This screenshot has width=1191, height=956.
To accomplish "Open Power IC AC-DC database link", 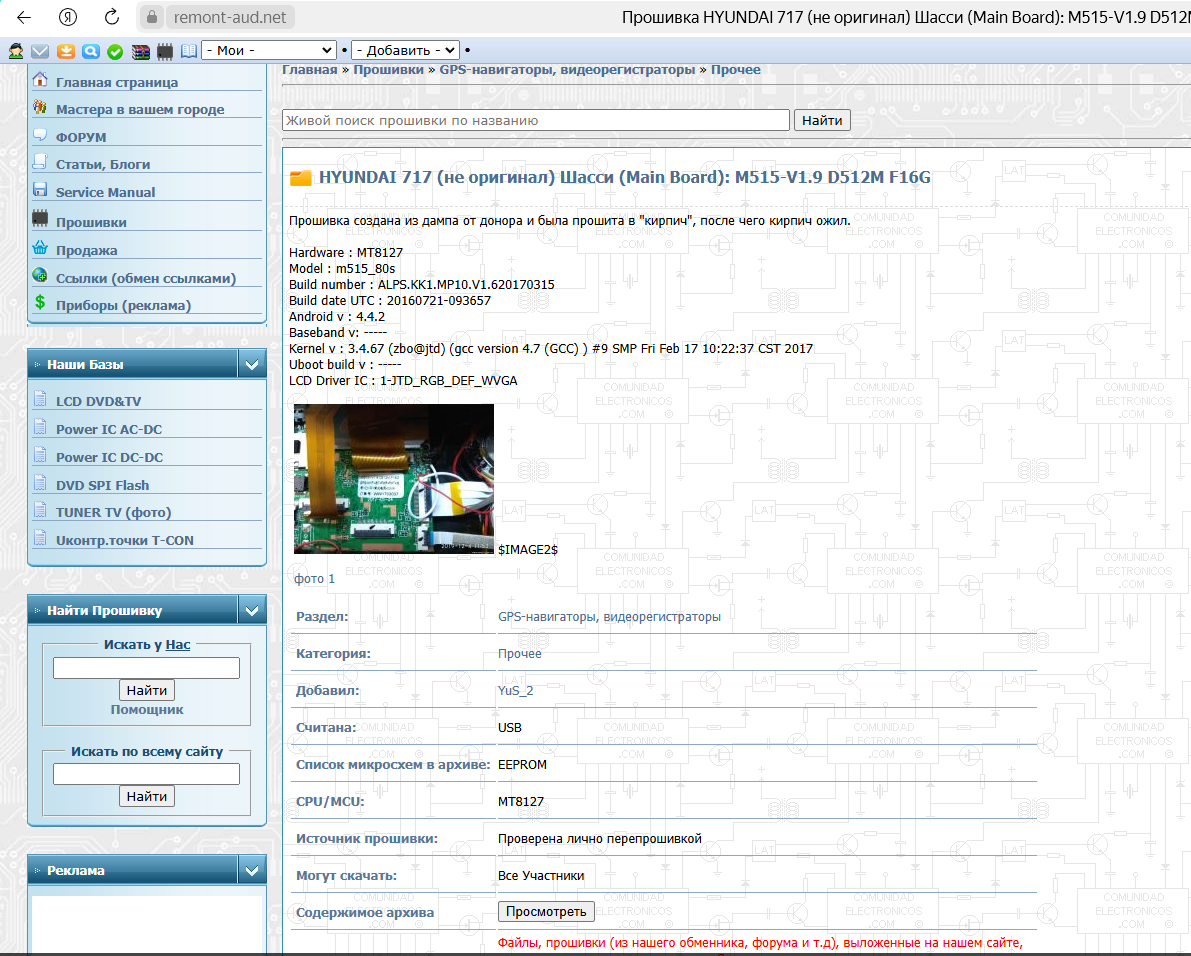I will (109, 430).
